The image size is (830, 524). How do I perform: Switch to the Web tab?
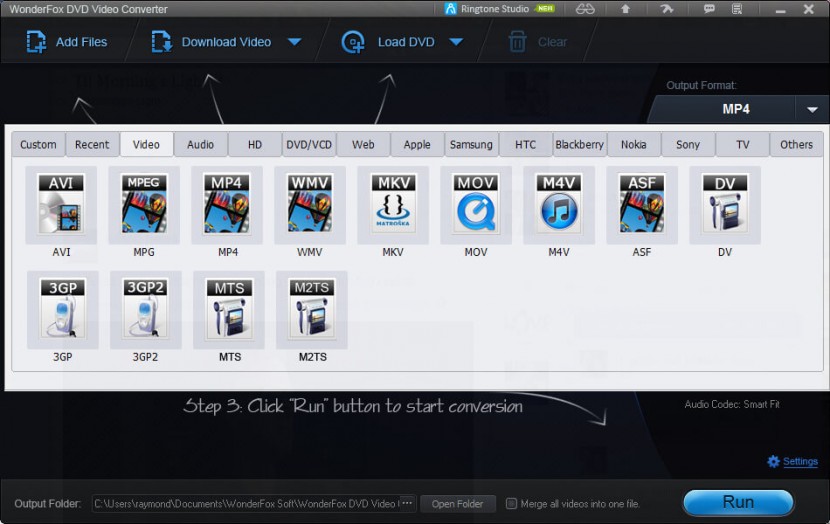click(x=363, y=144)
